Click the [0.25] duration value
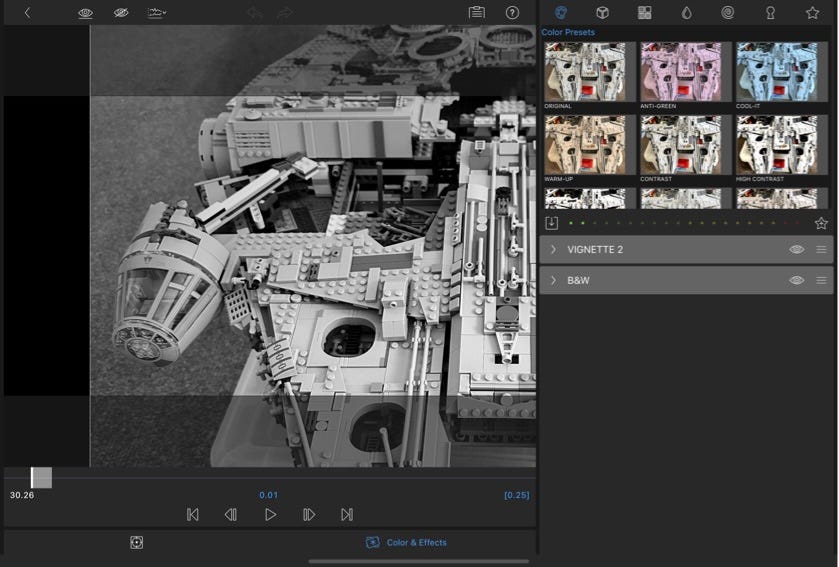 [516, 495]
